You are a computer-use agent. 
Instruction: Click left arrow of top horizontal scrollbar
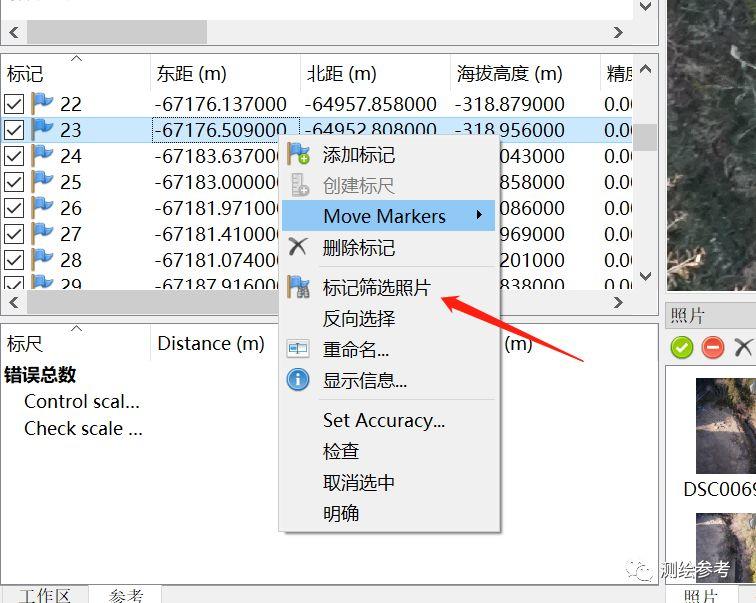click(x=14, y=33)
